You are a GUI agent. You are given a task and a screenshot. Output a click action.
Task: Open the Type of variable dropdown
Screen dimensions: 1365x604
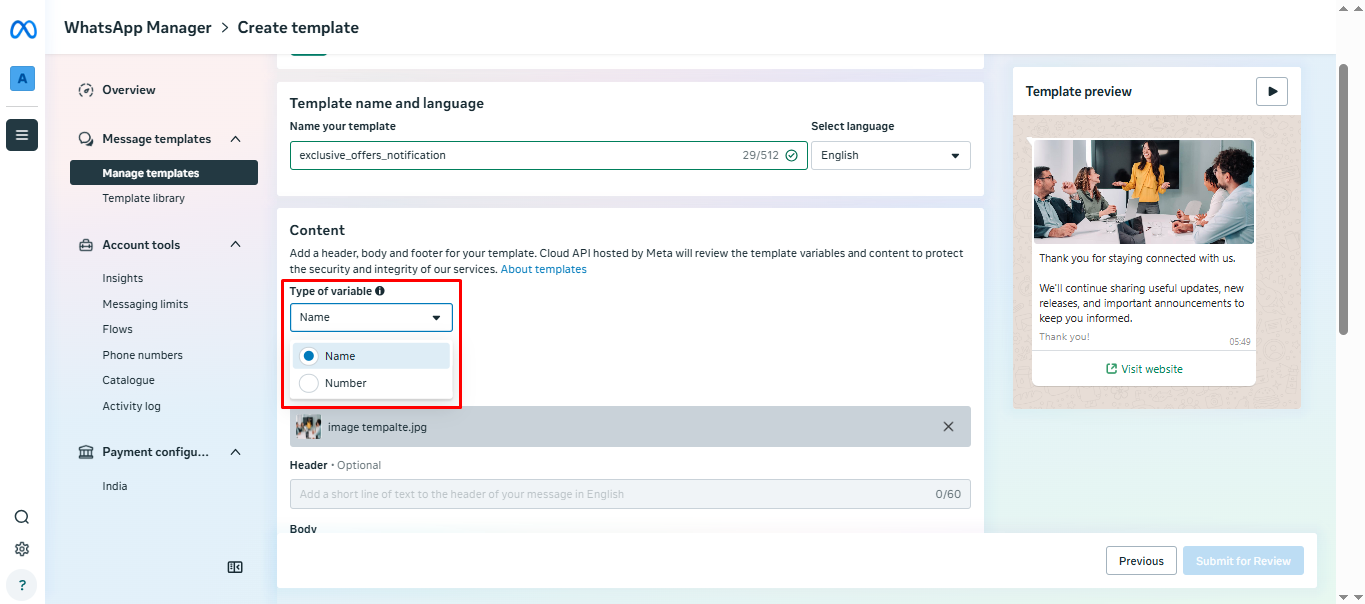371,317
